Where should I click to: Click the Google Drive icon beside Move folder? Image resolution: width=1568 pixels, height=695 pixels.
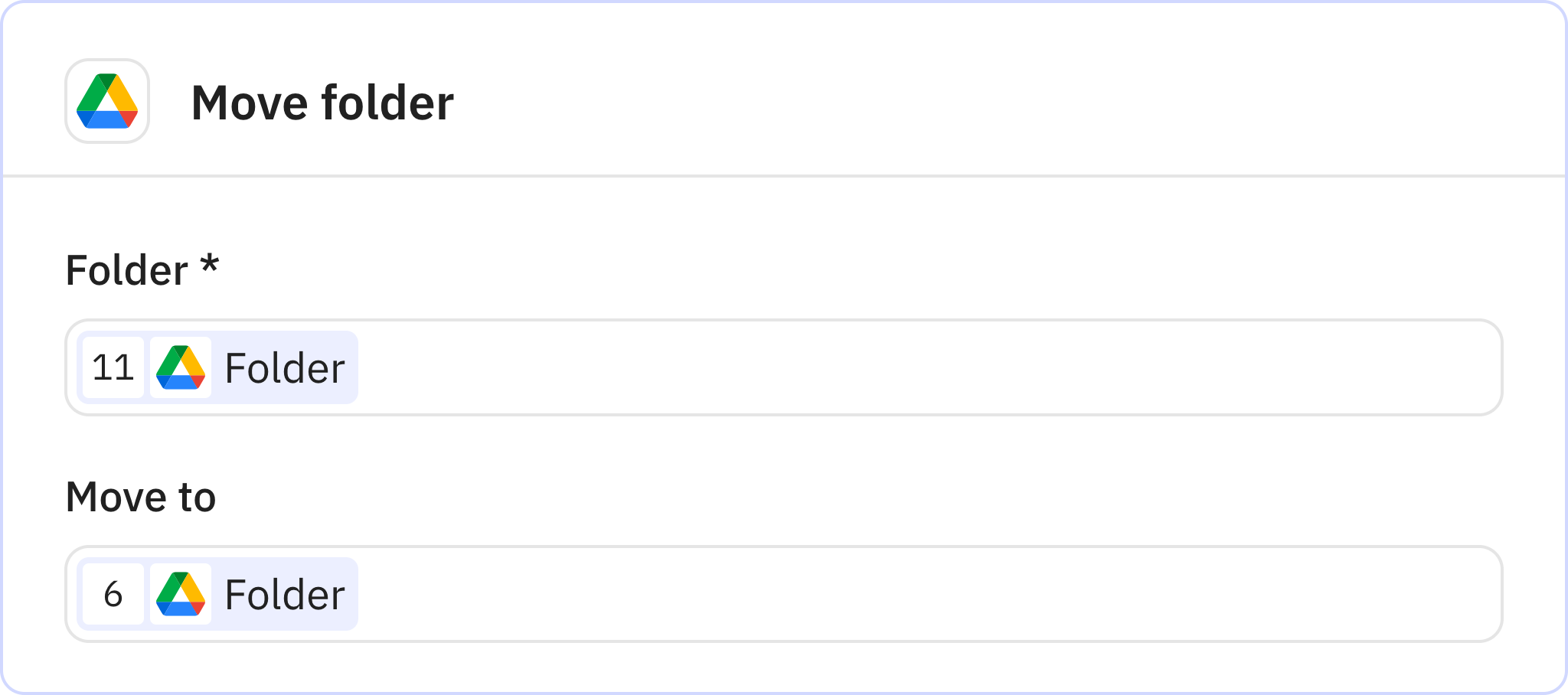pos(107,101)
